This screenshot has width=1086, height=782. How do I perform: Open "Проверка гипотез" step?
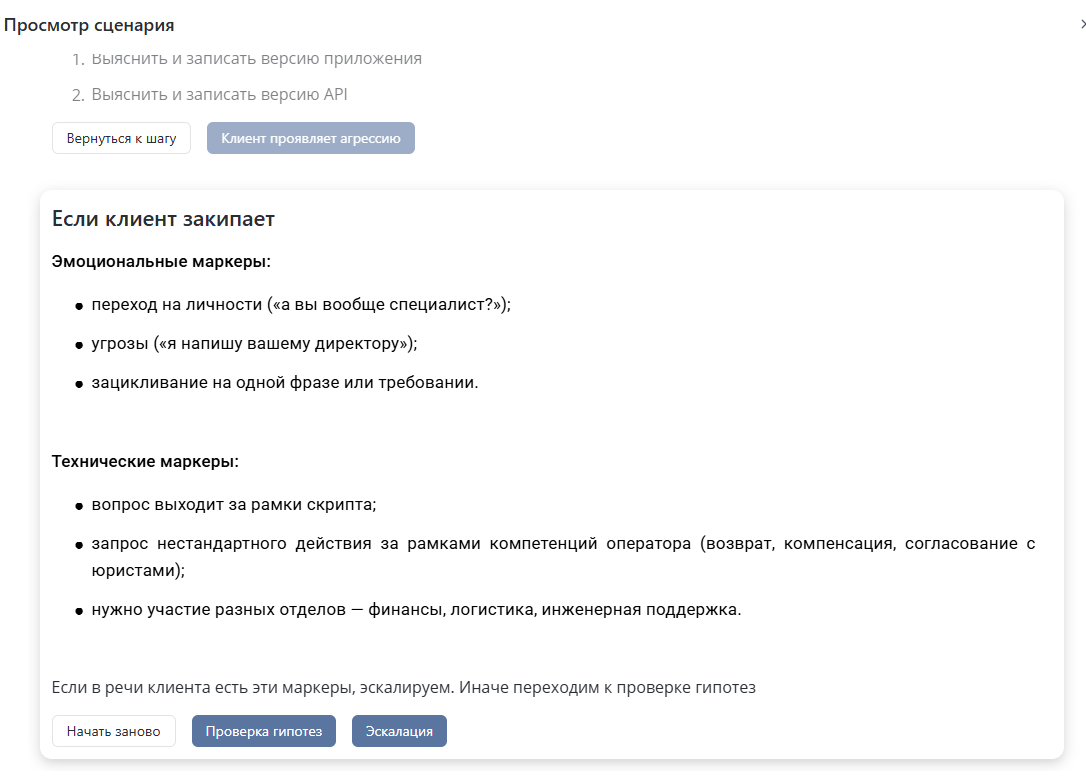(x=263, y=731)
